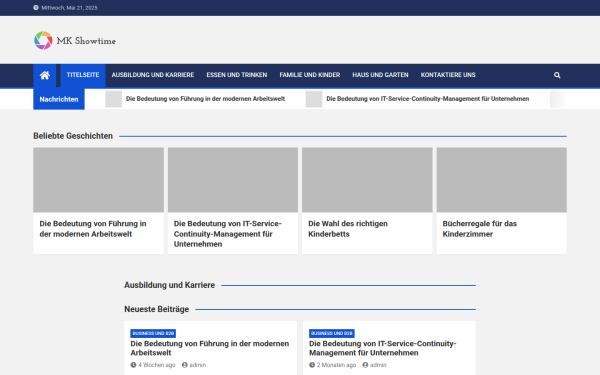Viewport: 600px width, 375px height.
Task: Open the search magnifier icon
Action: (x=557, y=75)
